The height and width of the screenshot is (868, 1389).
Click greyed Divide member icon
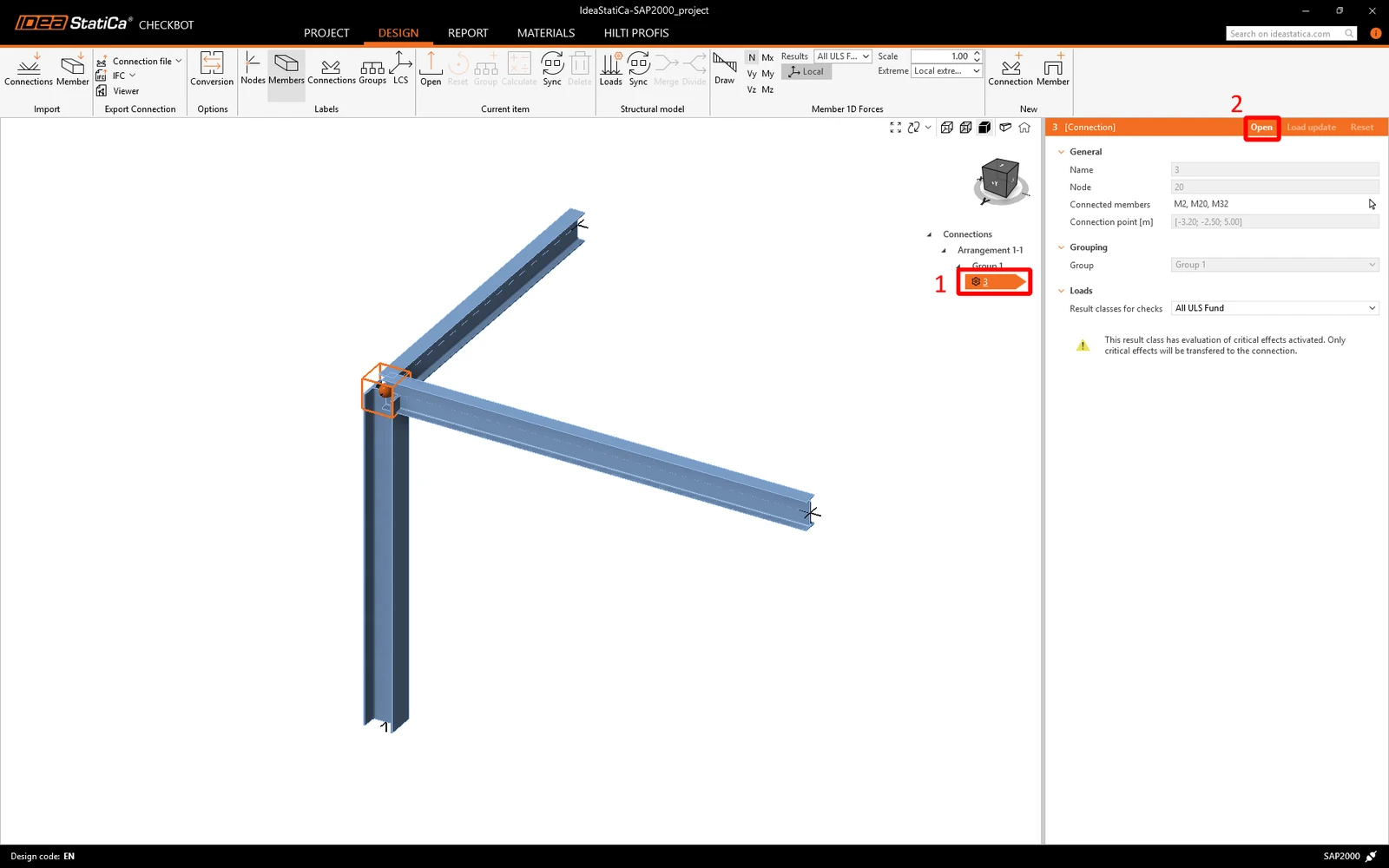coord(694,69)
